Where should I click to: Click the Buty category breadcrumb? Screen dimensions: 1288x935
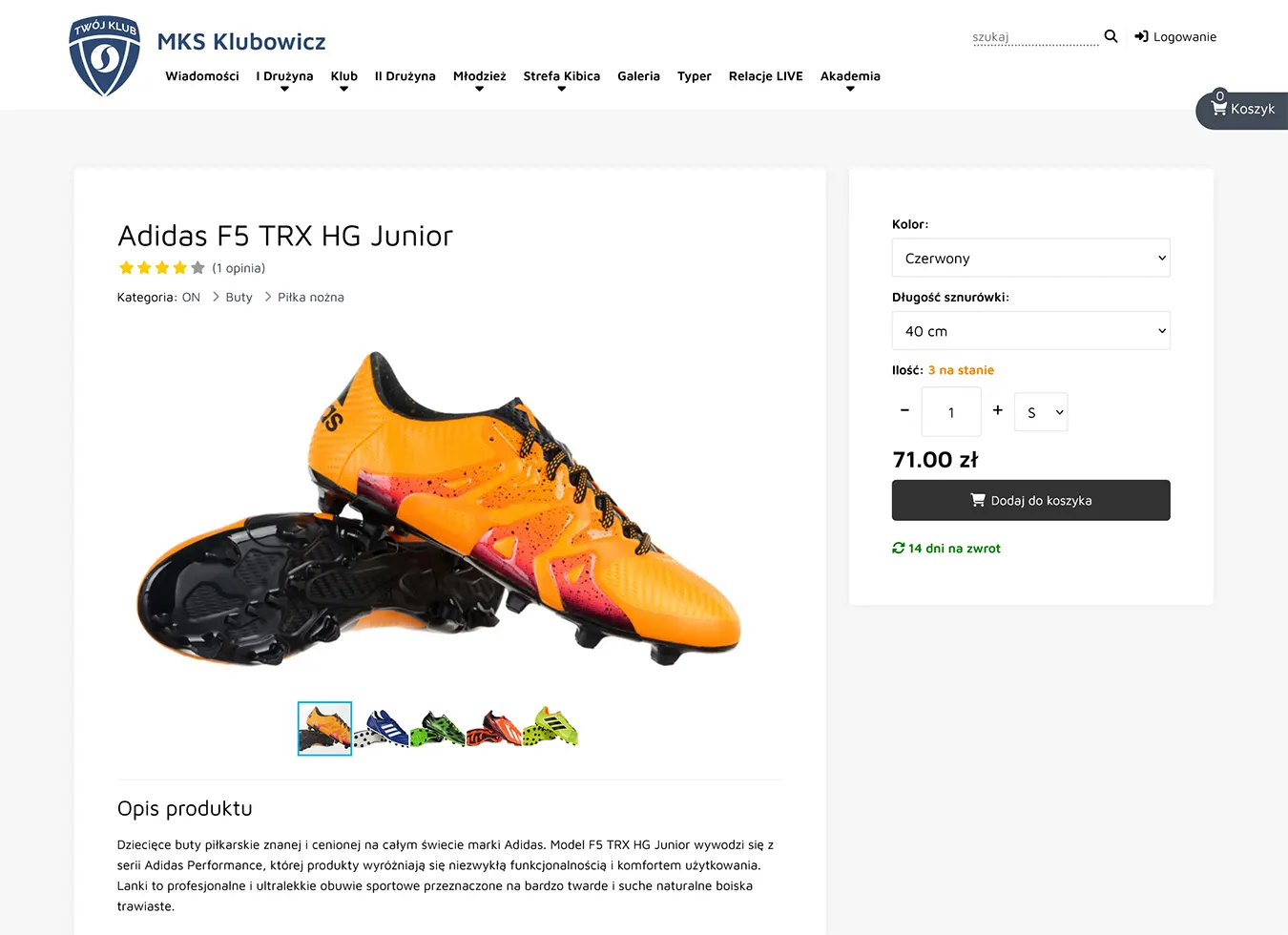point(239,298)
